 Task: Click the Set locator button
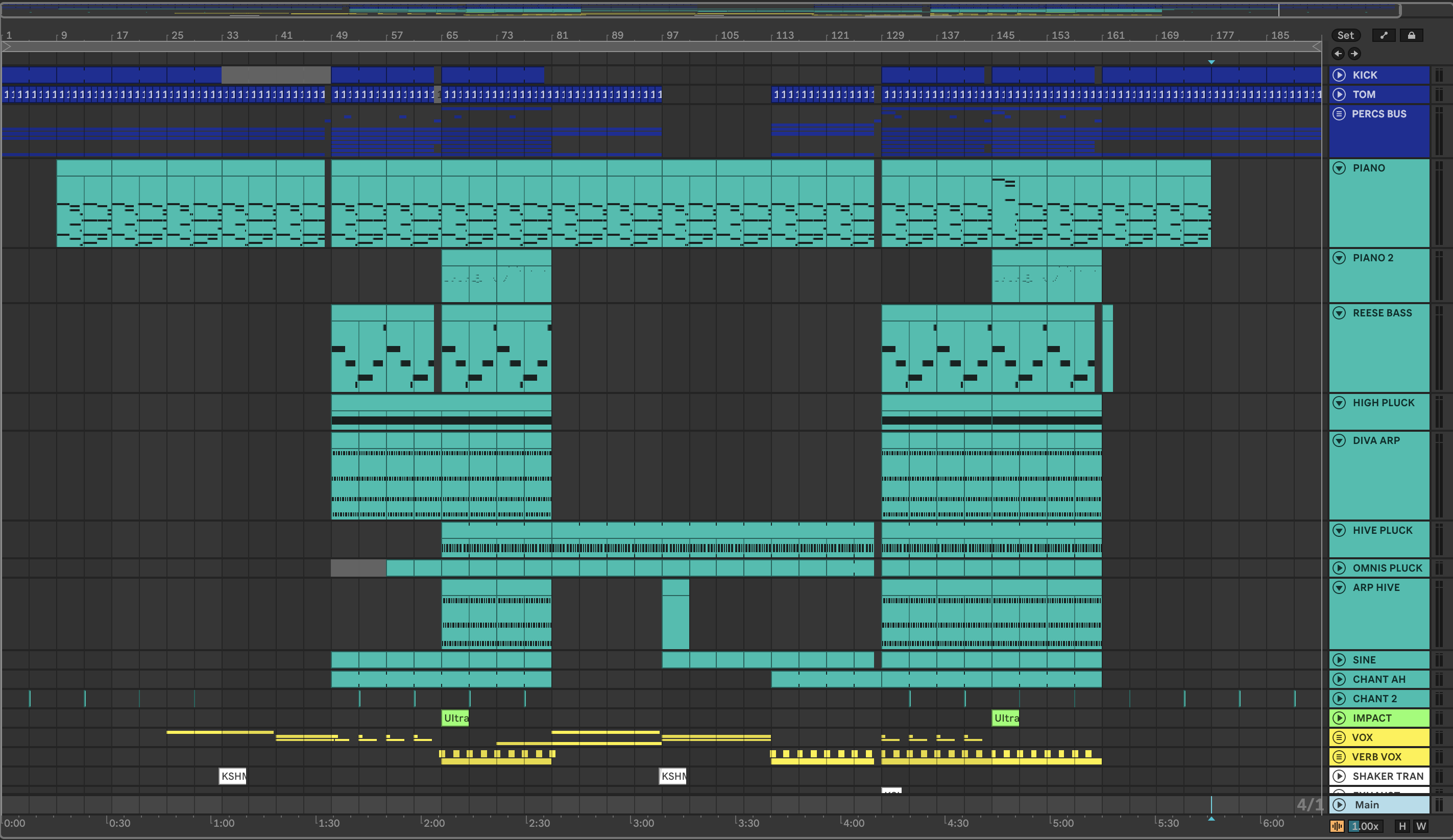pos(1345,35)
